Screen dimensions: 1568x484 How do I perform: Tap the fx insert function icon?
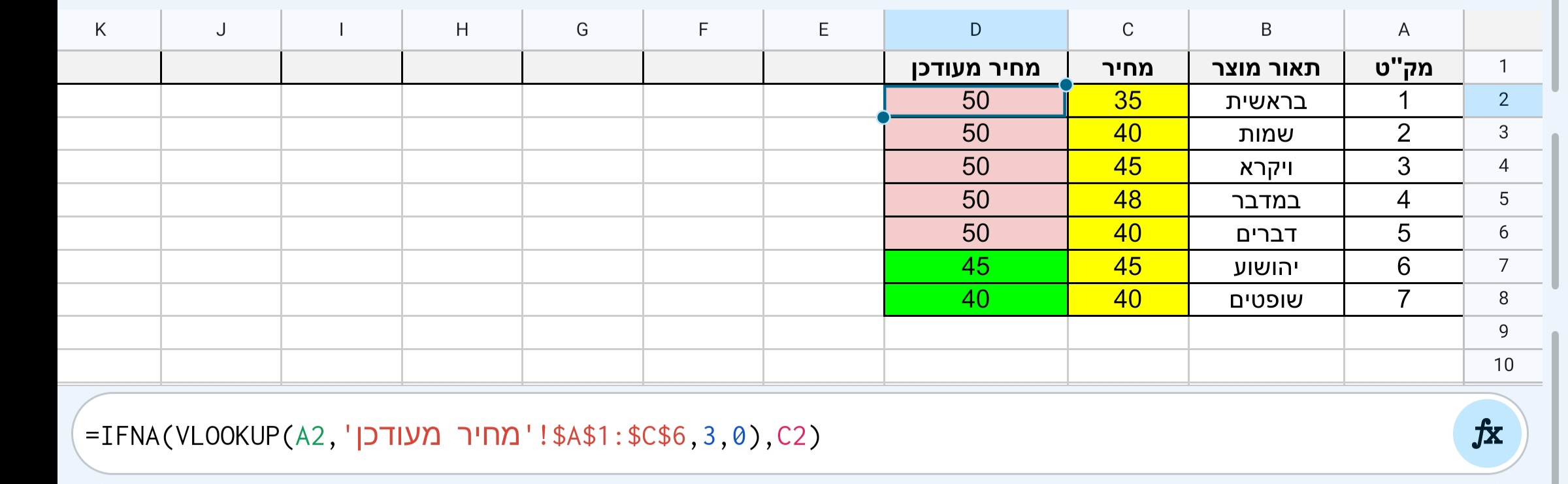[x=1487, y=434]
